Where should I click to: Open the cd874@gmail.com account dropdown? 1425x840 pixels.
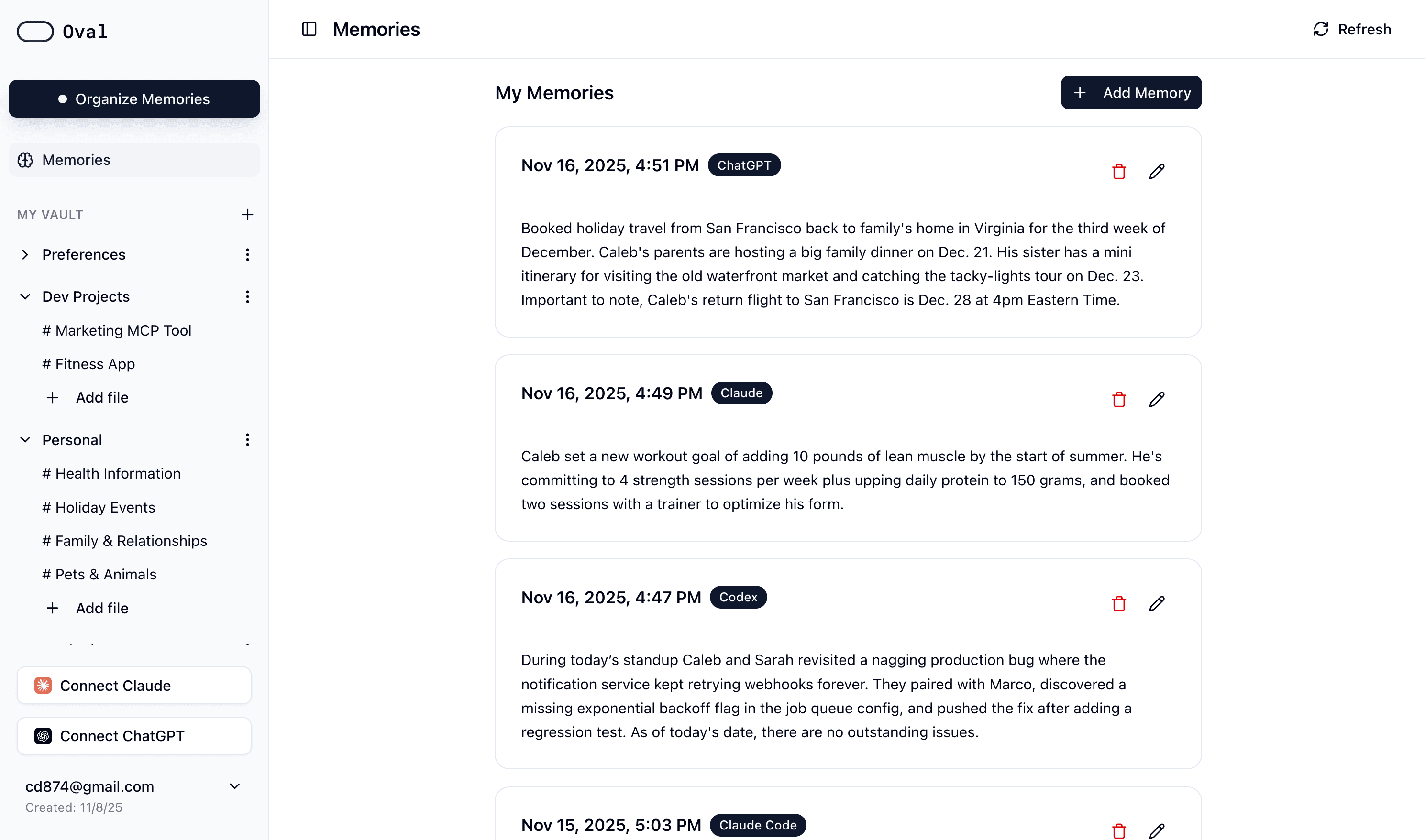click(234, 786)
